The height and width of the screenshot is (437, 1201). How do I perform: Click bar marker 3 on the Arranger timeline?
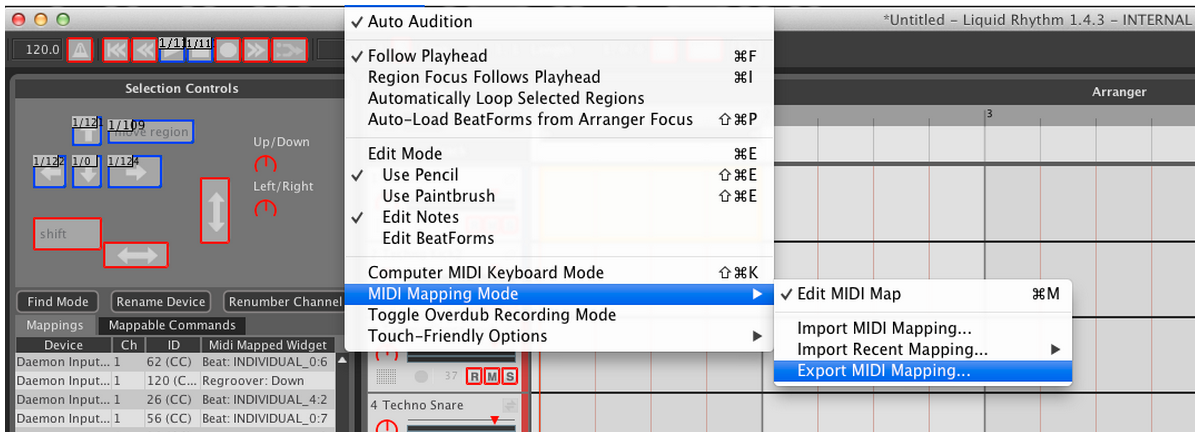[988, 114]
